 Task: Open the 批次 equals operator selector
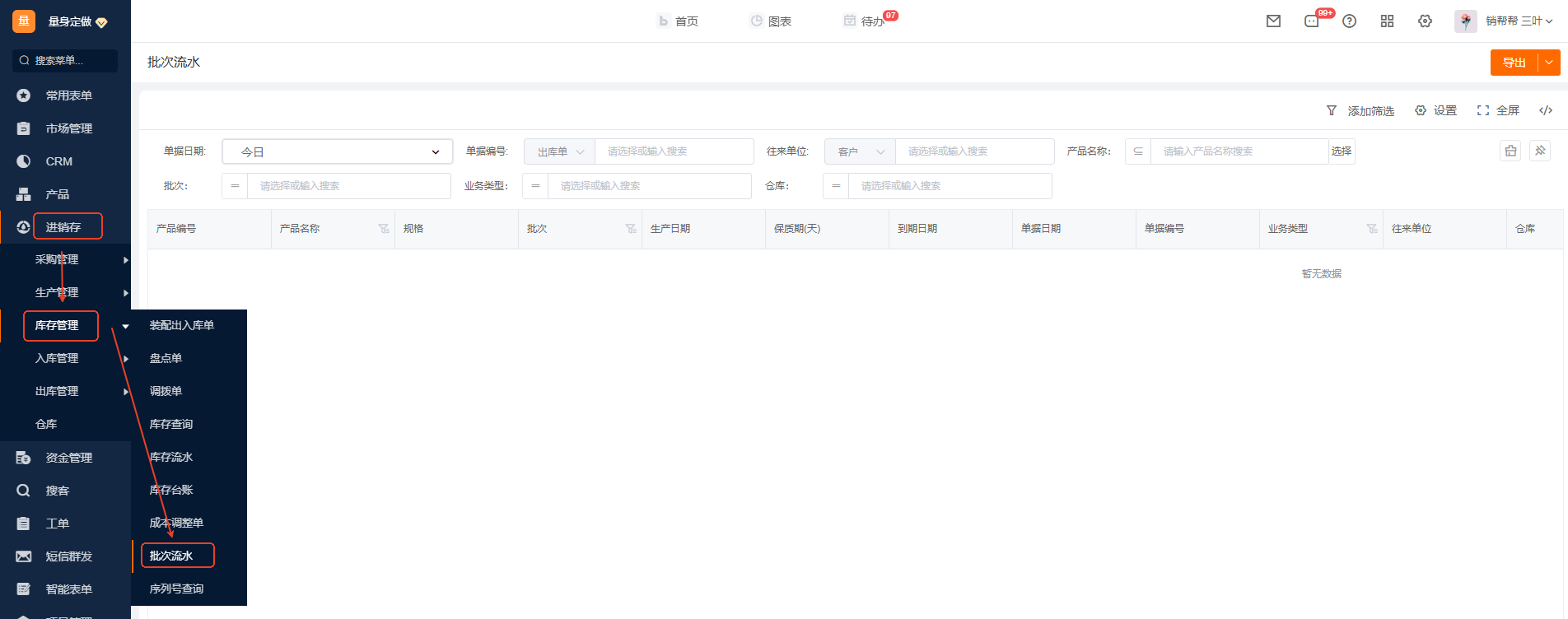point(235,186)
